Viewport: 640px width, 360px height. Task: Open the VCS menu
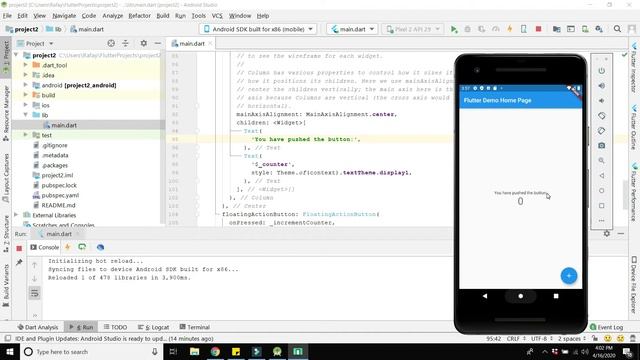click(217, 16)
